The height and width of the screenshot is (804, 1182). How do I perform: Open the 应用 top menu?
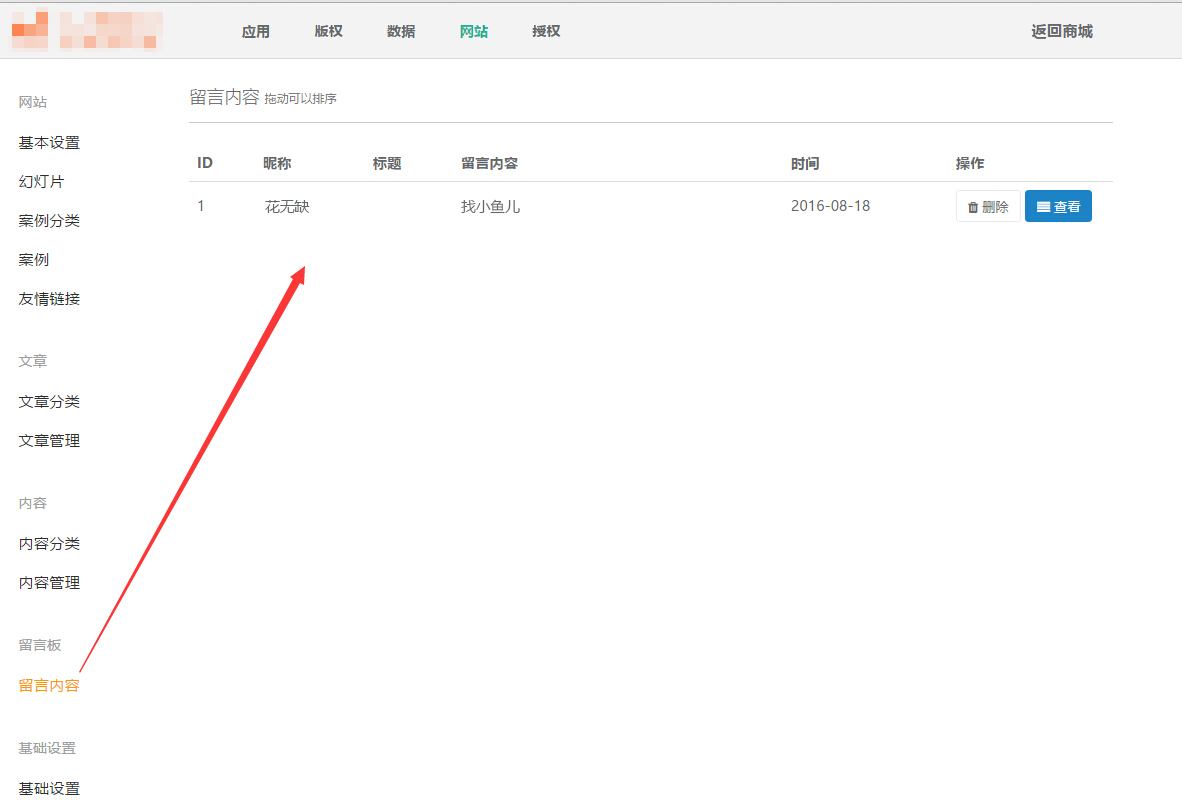click(256, 31)
